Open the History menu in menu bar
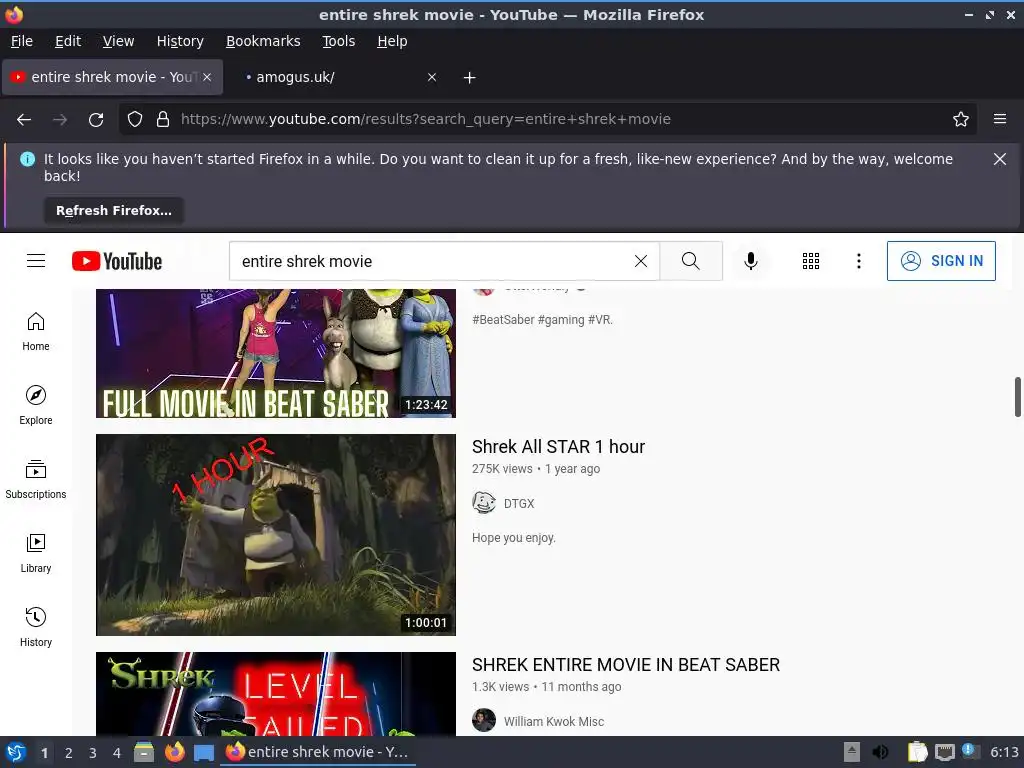The image size is (1024, 768). (180, 41)
